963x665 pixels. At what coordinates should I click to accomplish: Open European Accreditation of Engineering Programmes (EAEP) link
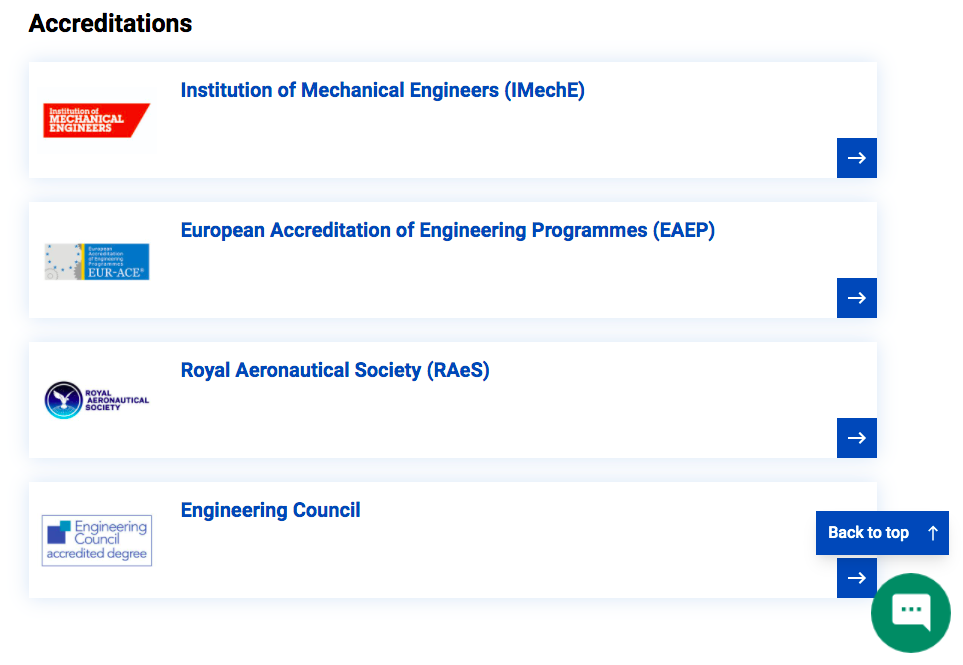pos(448,230)
